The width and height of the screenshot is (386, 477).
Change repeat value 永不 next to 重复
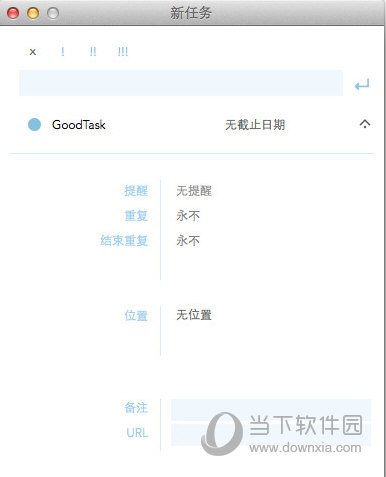click(x=188, y=216)
